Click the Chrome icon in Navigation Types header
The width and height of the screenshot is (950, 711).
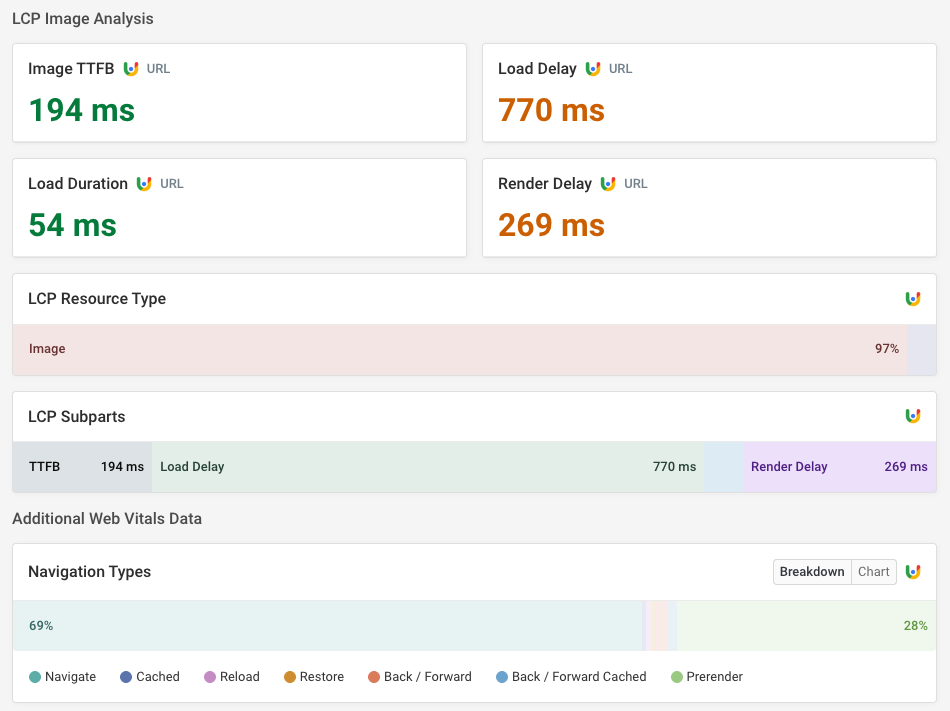click(913, 571)
